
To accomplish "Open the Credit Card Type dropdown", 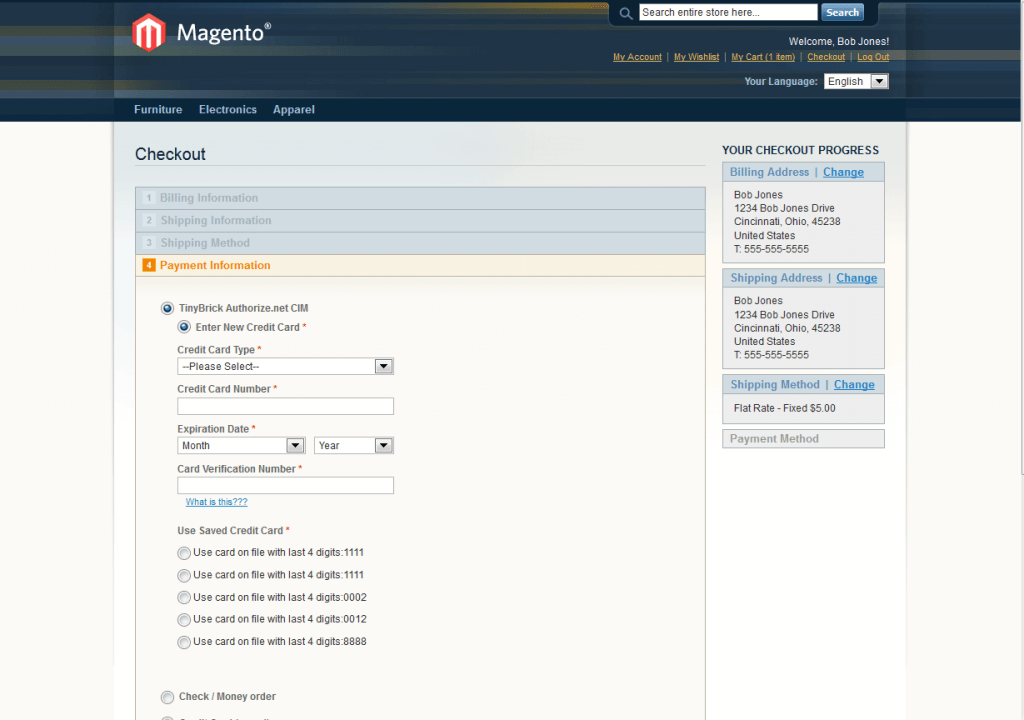I will coord(285,367).
